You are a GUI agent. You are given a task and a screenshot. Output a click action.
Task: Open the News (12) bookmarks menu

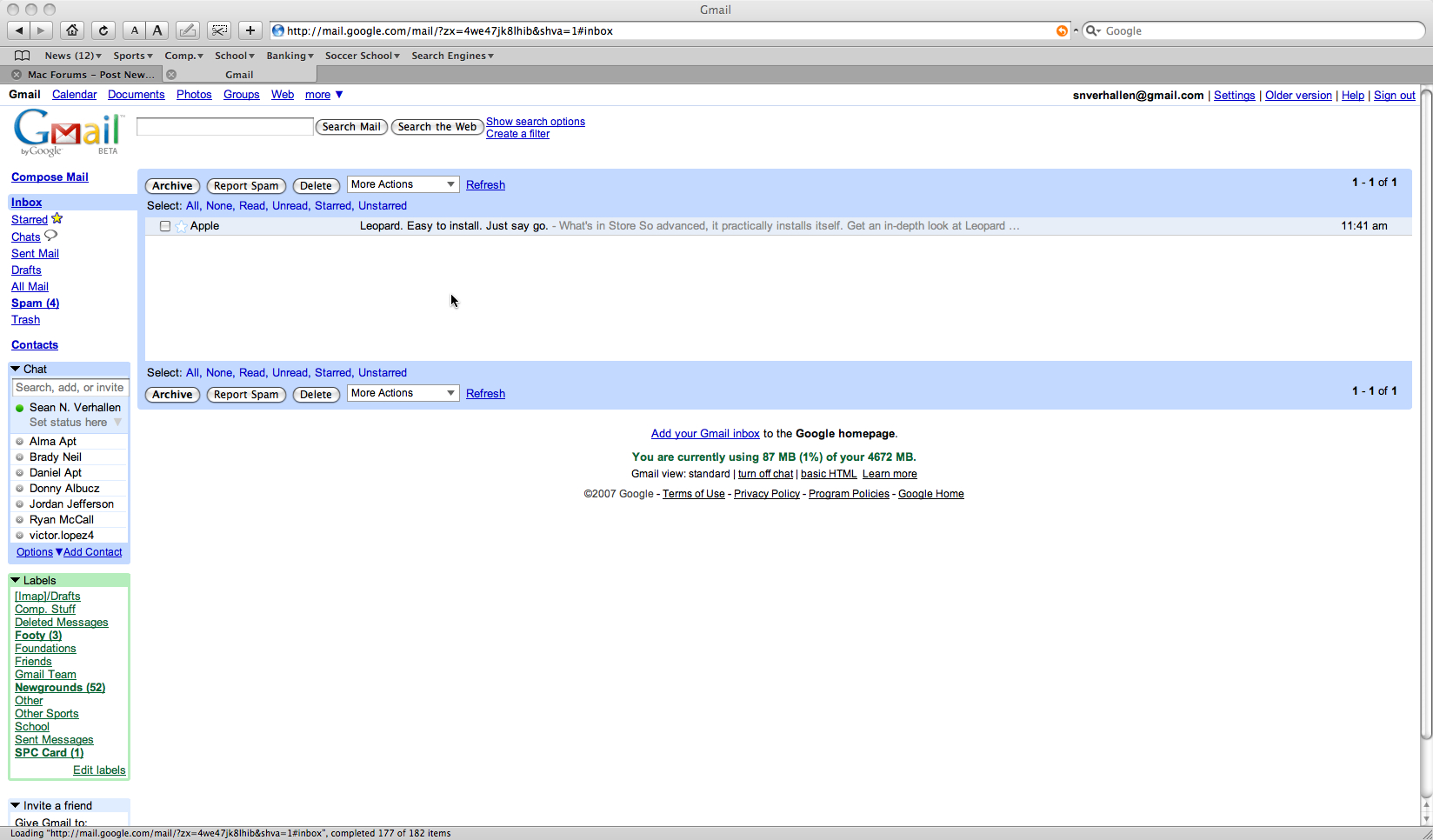73,56
